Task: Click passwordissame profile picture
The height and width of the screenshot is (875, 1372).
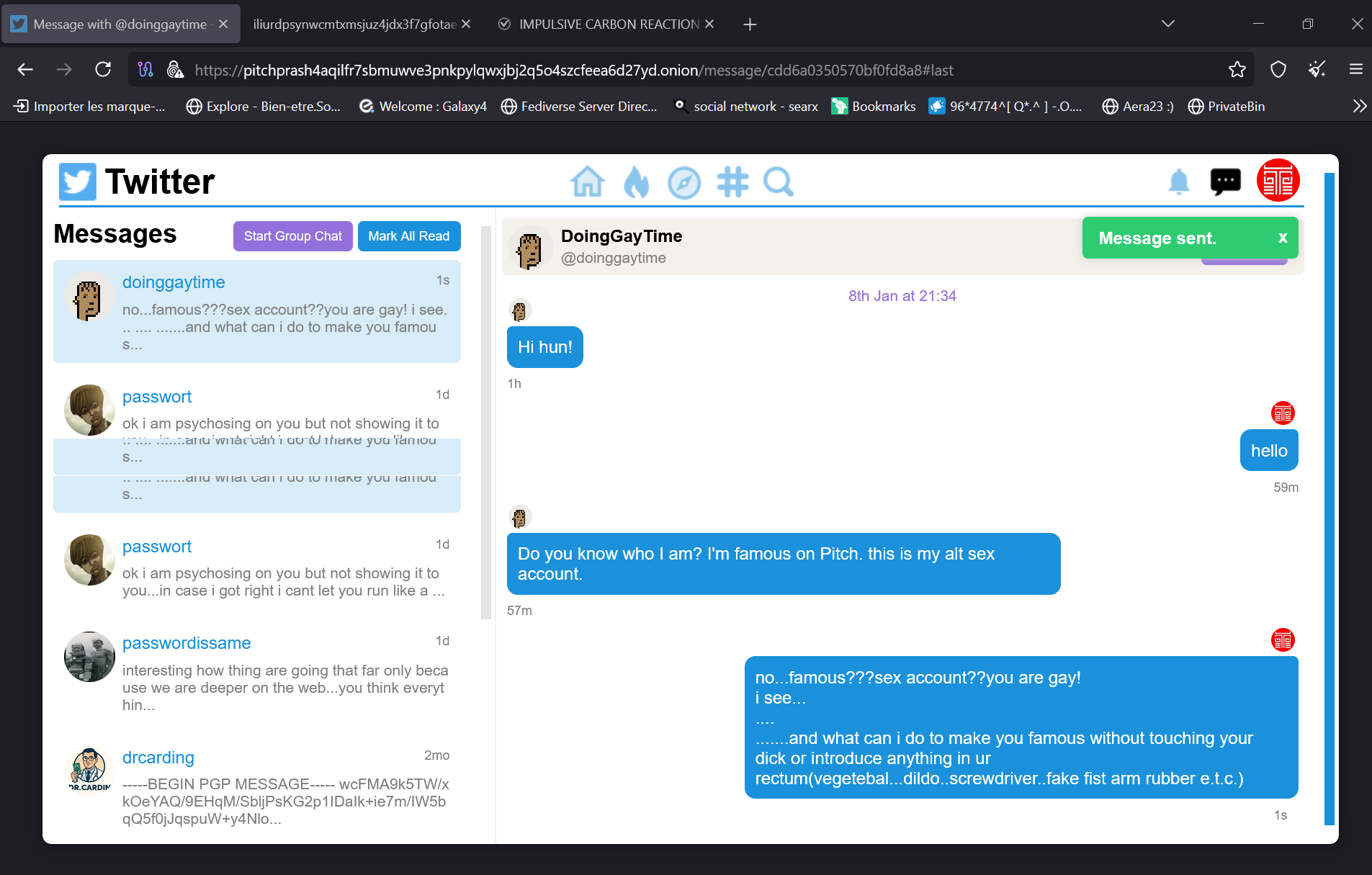Action: (x=89, y=657)
